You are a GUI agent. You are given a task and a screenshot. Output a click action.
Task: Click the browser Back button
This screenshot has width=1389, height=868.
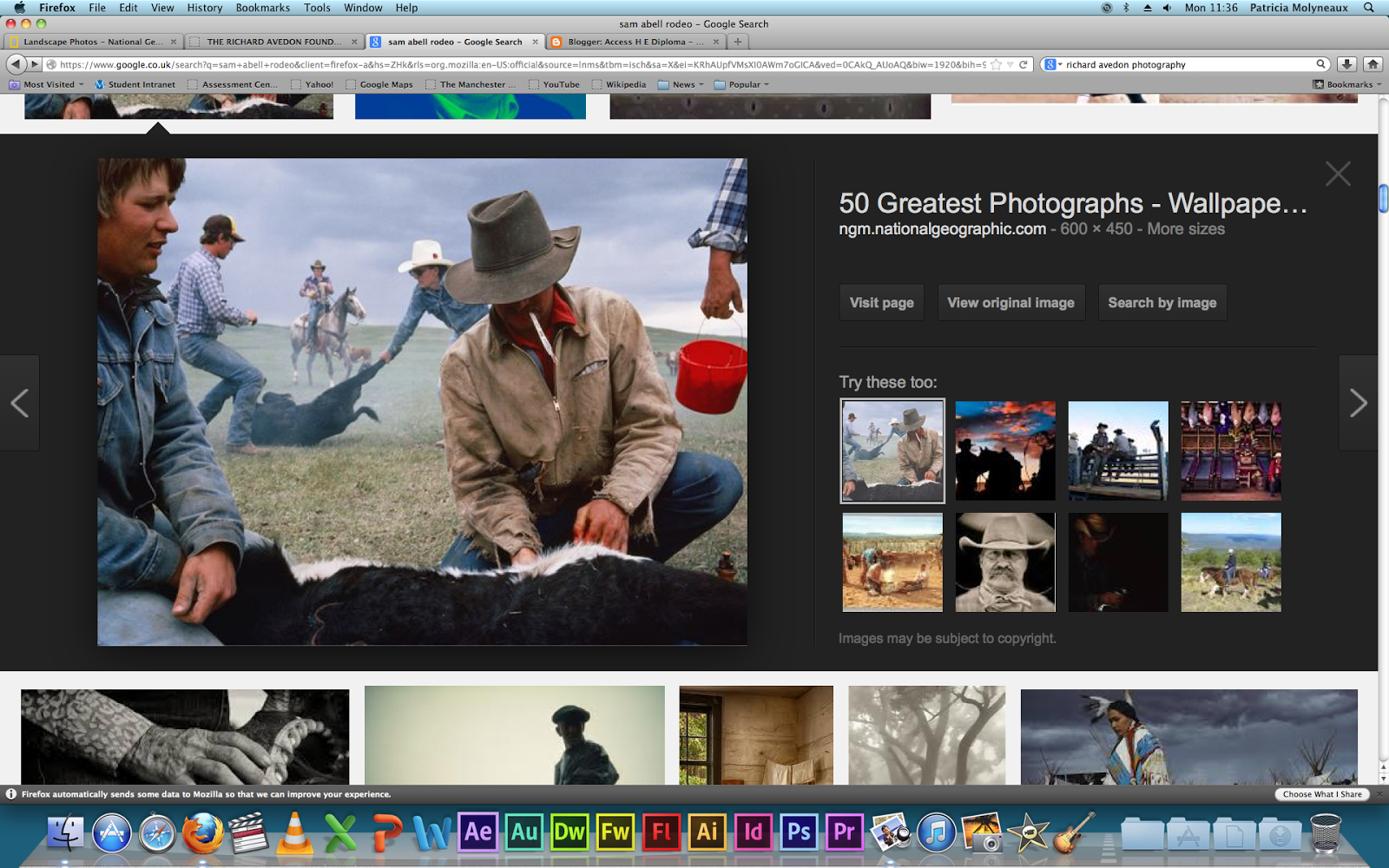[x=16, y=64]
